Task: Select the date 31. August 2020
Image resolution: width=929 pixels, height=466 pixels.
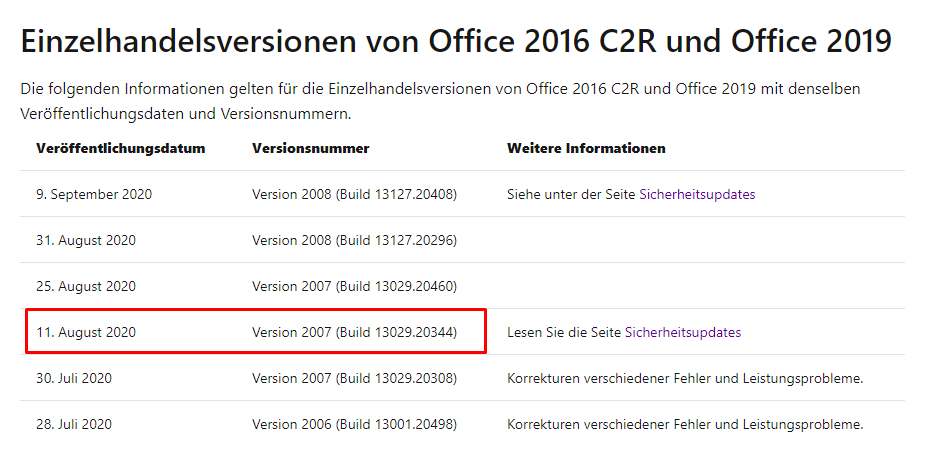Action: point(86,240)
